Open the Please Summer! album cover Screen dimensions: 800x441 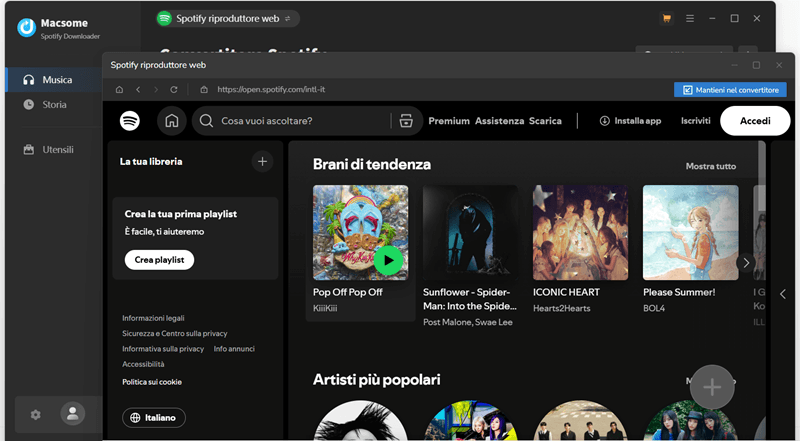[x=690, y=233]
